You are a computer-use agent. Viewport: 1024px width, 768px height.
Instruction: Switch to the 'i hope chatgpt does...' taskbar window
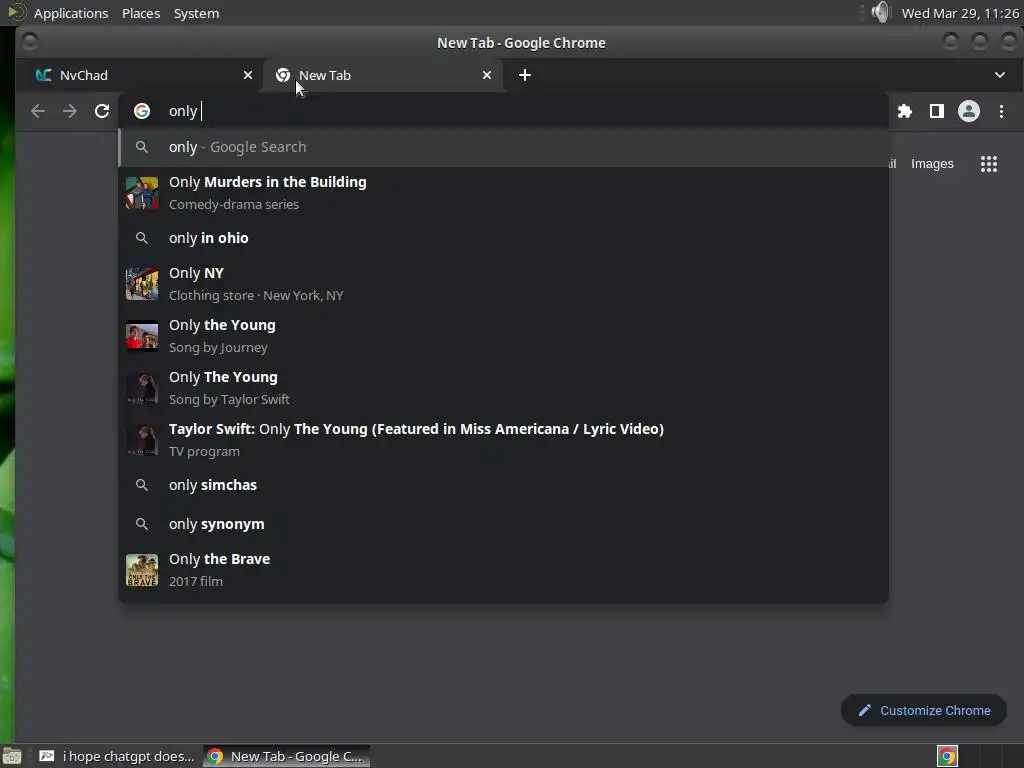[117, 756]
